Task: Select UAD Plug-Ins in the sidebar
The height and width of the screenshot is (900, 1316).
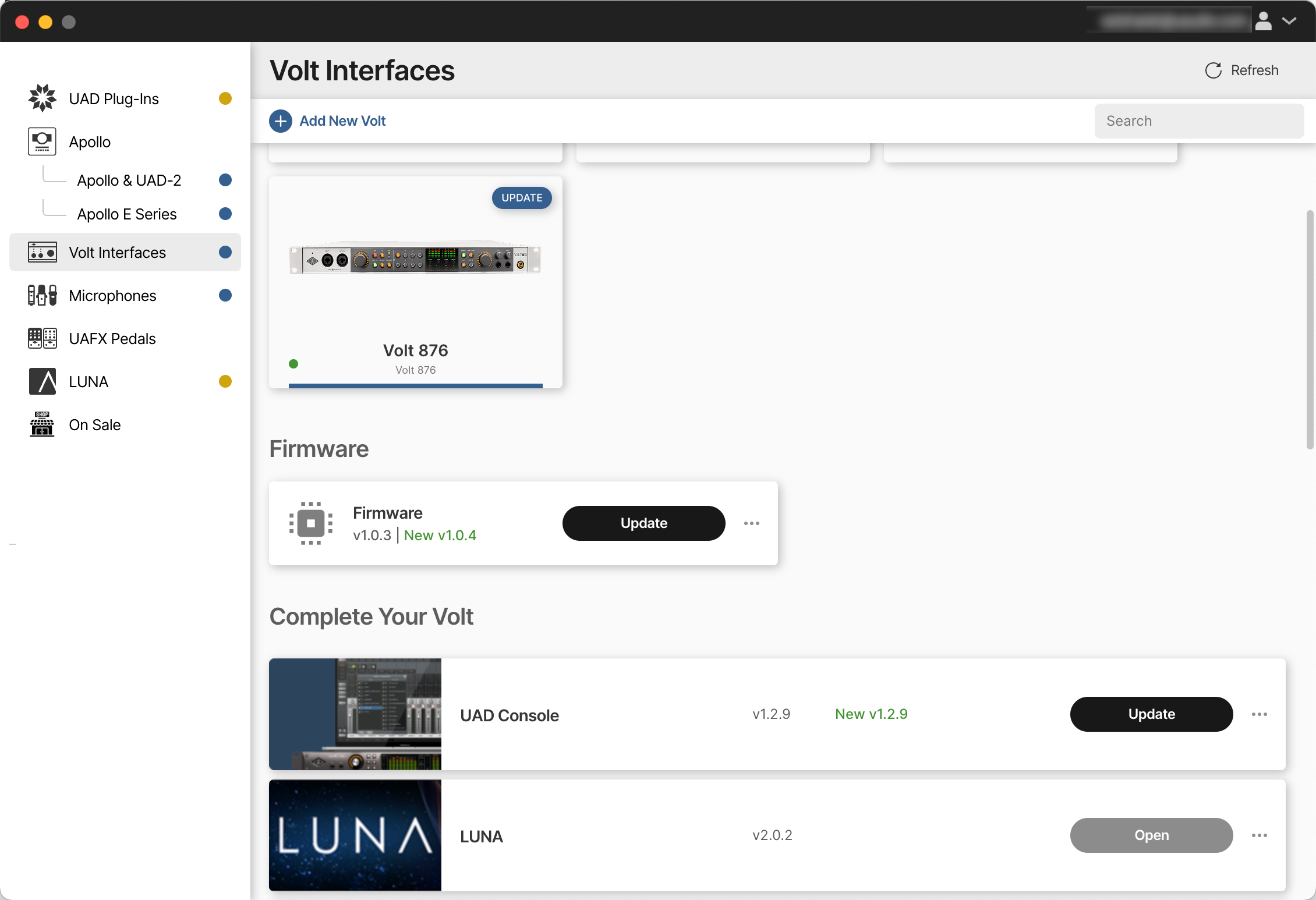Action: (114, 98)
